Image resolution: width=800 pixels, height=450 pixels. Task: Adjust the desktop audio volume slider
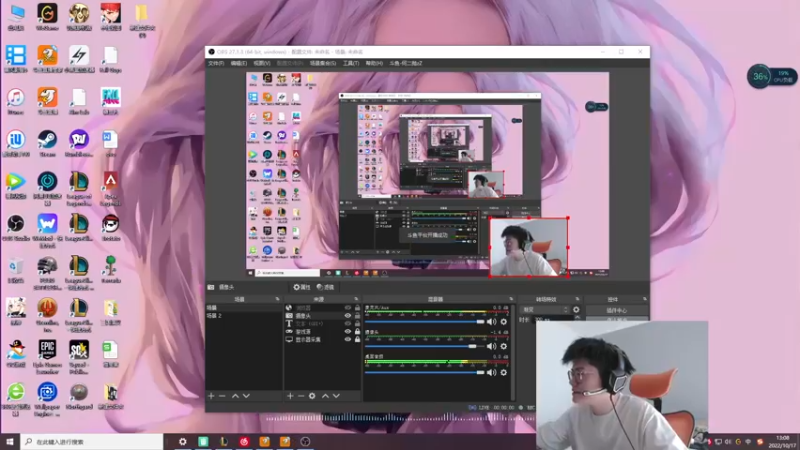pos(424,372)
